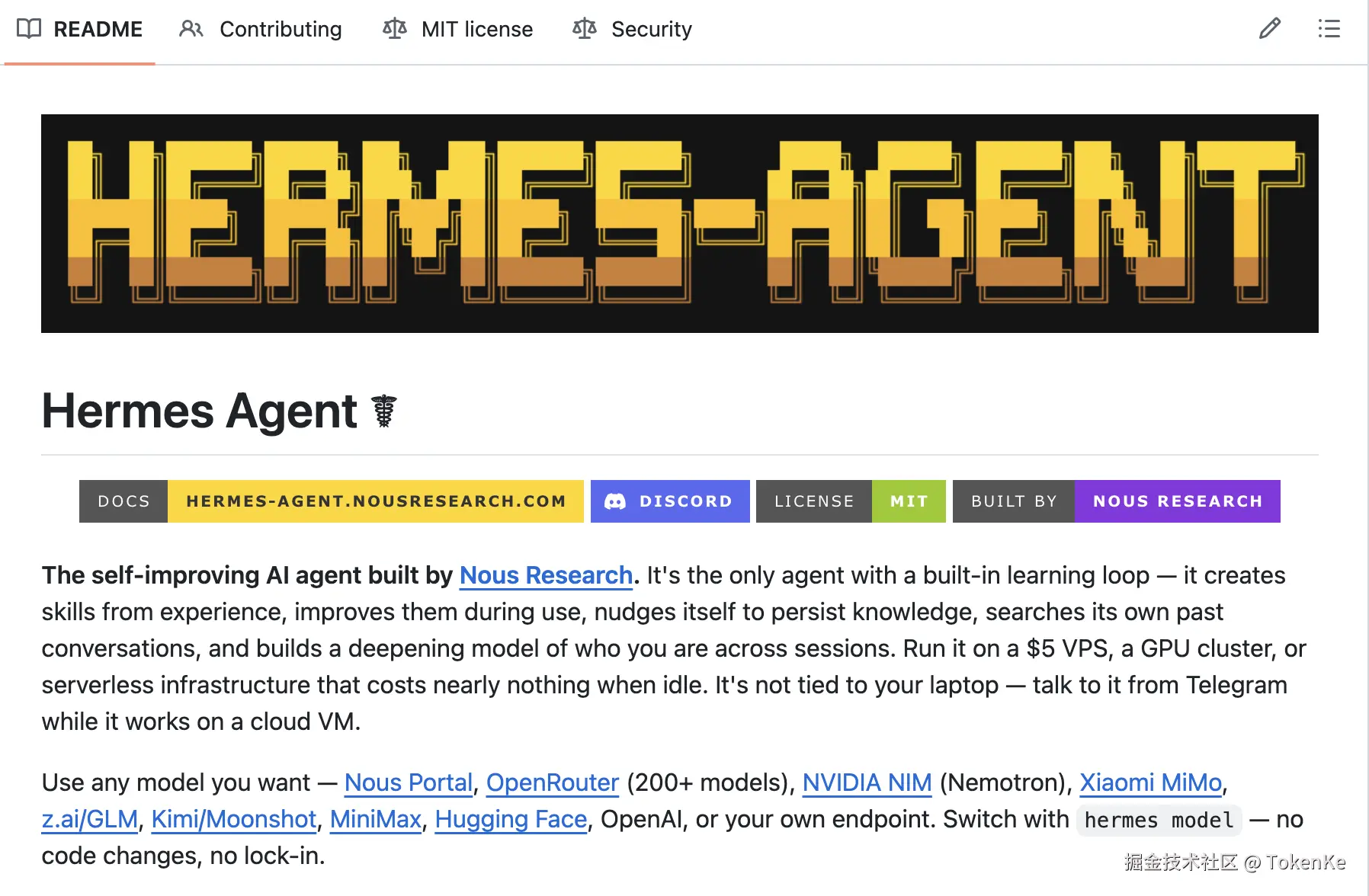Open the README tab

(x=79, y=29)
